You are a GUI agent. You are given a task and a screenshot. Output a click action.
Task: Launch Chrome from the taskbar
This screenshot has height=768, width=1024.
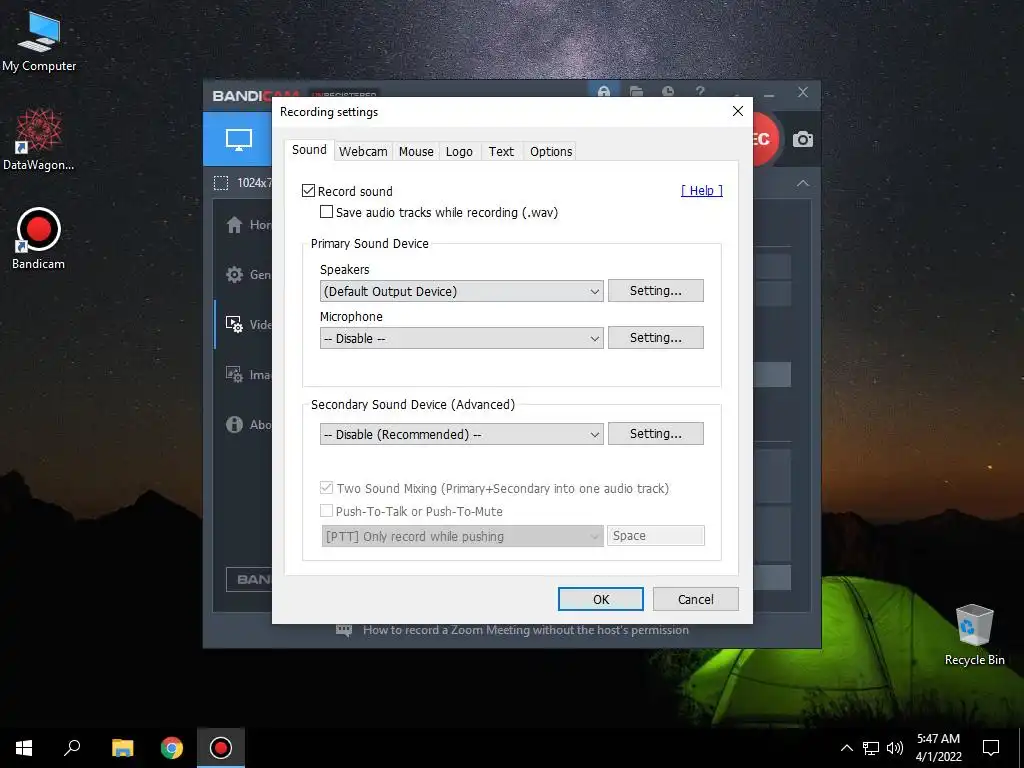pos(172,748)
